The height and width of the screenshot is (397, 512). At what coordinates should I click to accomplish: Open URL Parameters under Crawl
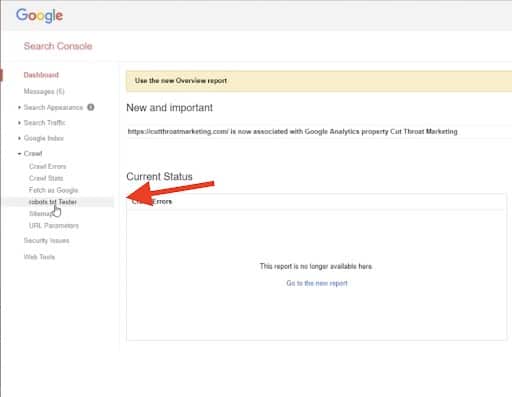54,226
